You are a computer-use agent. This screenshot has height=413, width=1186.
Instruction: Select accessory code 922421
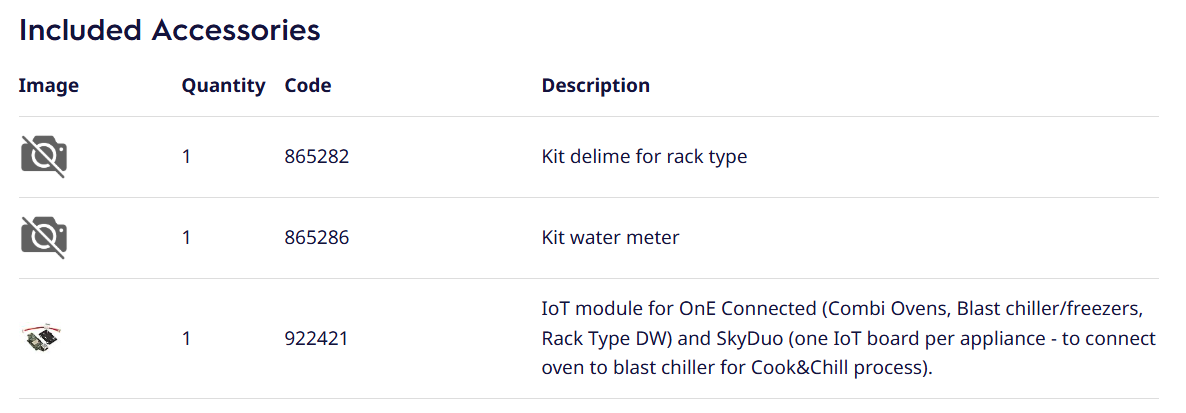(317, 339)
